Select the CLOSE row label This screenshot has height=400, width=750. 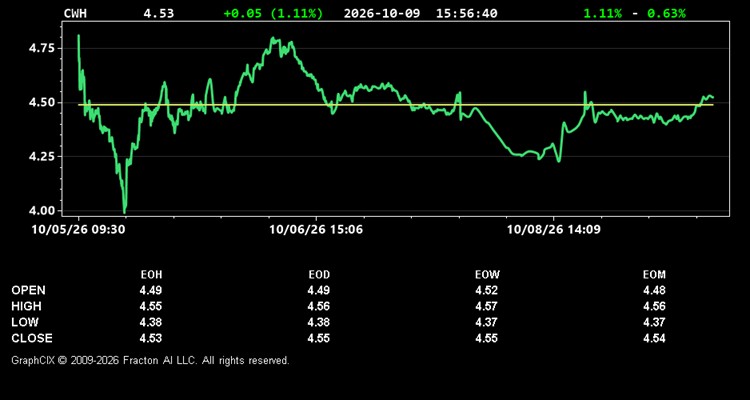click(x=32, y=338)
